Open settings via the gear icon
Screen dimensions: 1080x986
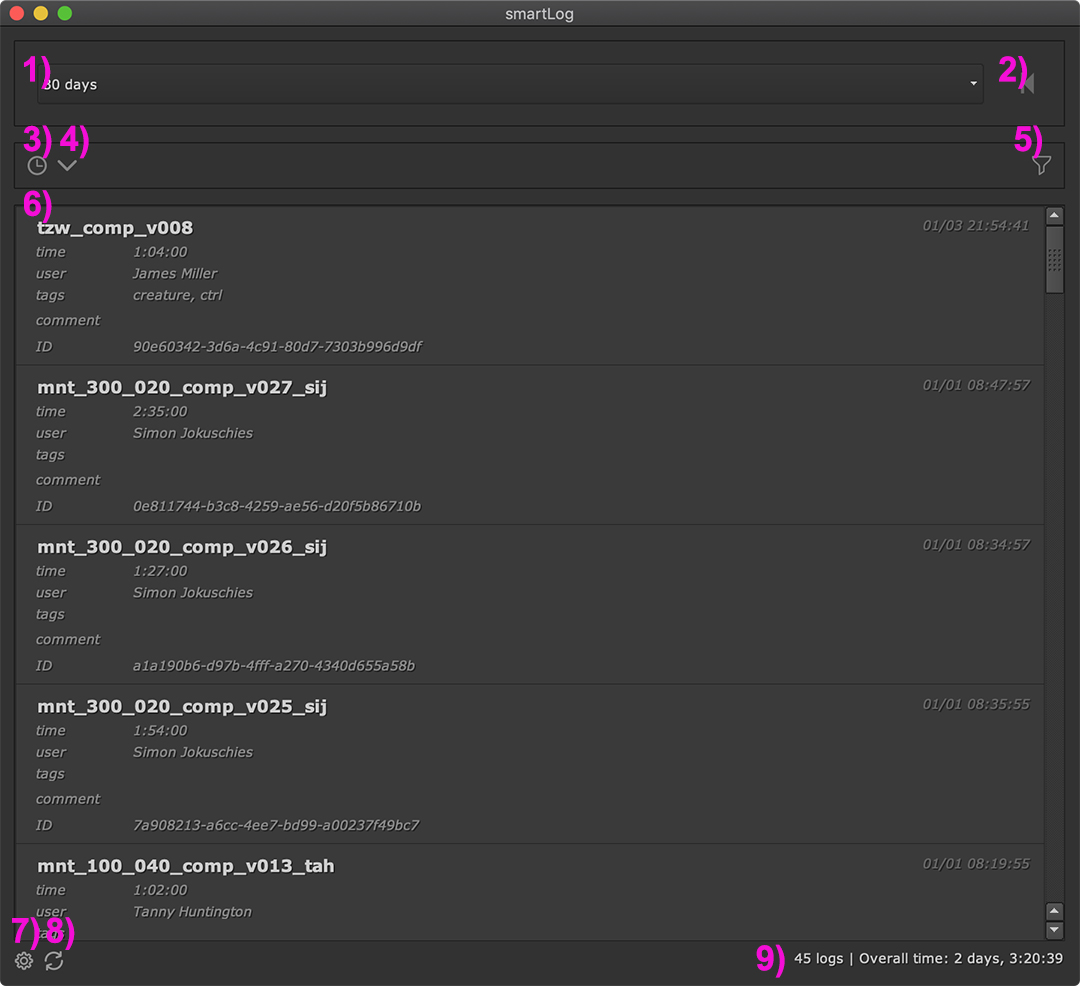(24, 961)
